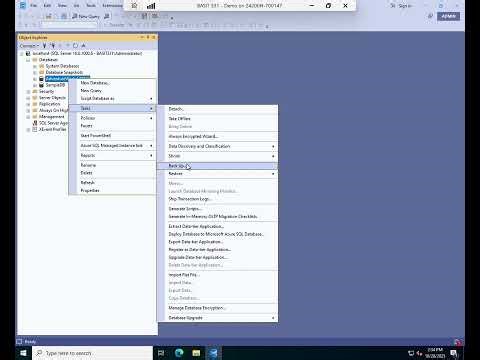Choose Upgrade Data-tier Application
This screenshot has height=360, width=480.
[217, 258]
